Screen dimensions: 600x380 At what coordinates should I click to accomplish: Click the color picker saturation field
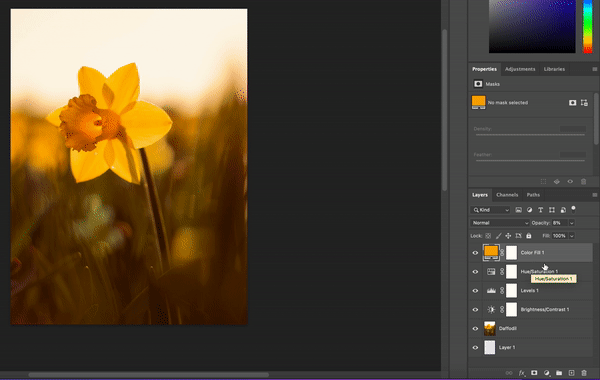tap(532, 26)
